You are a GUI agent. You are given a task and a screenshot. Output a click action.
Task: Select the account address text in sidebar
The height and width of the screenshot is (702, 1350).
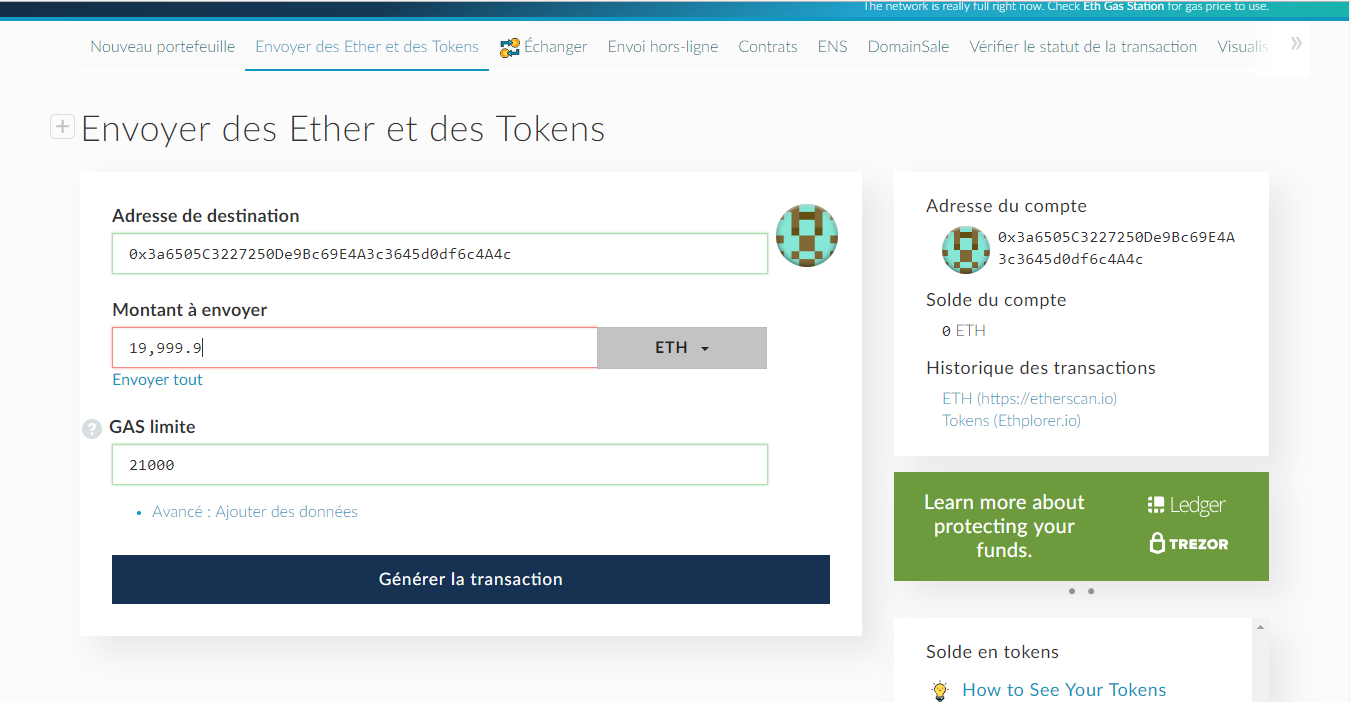click(1117, 248)
